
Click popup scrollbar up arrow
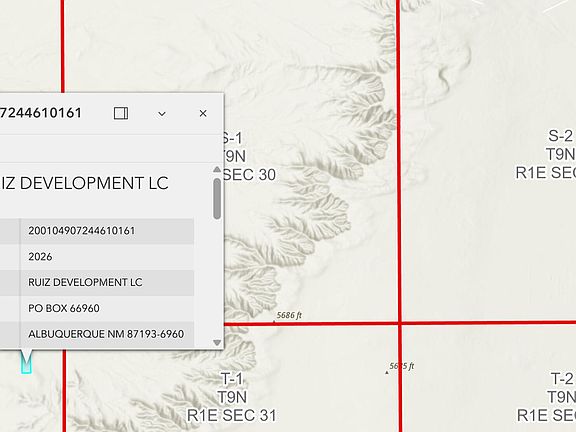click(217, 169)
